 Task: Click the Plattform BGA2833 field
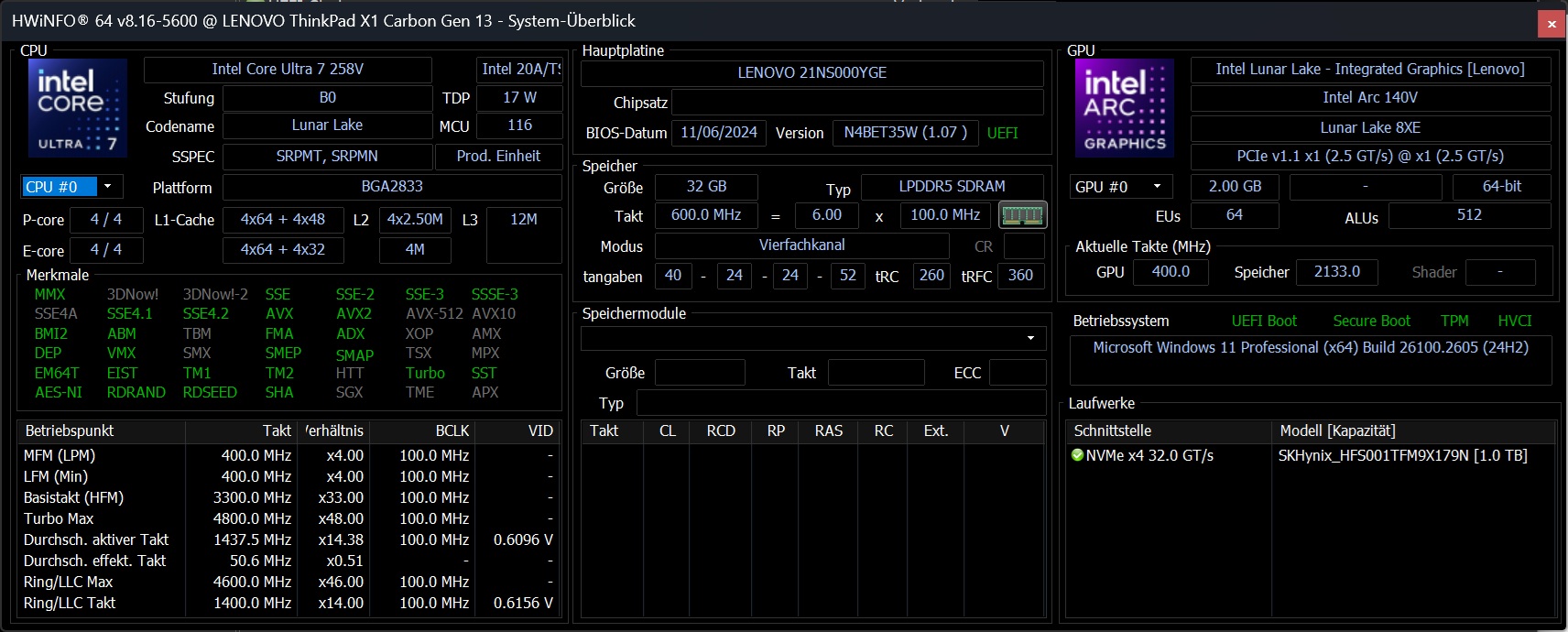click(x=392, y=187)
